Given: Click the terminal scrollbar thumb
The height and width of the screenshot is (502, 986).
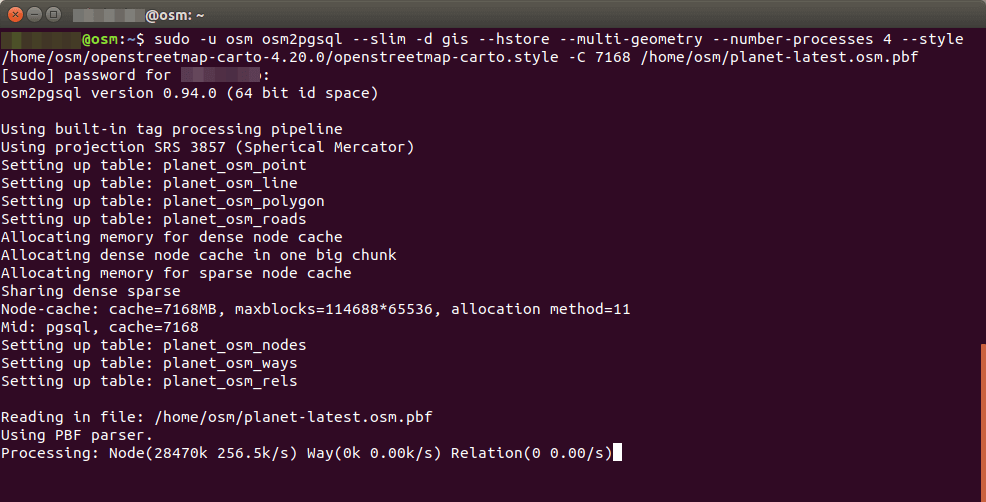Looking at the screenshot, I should click(982, 420).
